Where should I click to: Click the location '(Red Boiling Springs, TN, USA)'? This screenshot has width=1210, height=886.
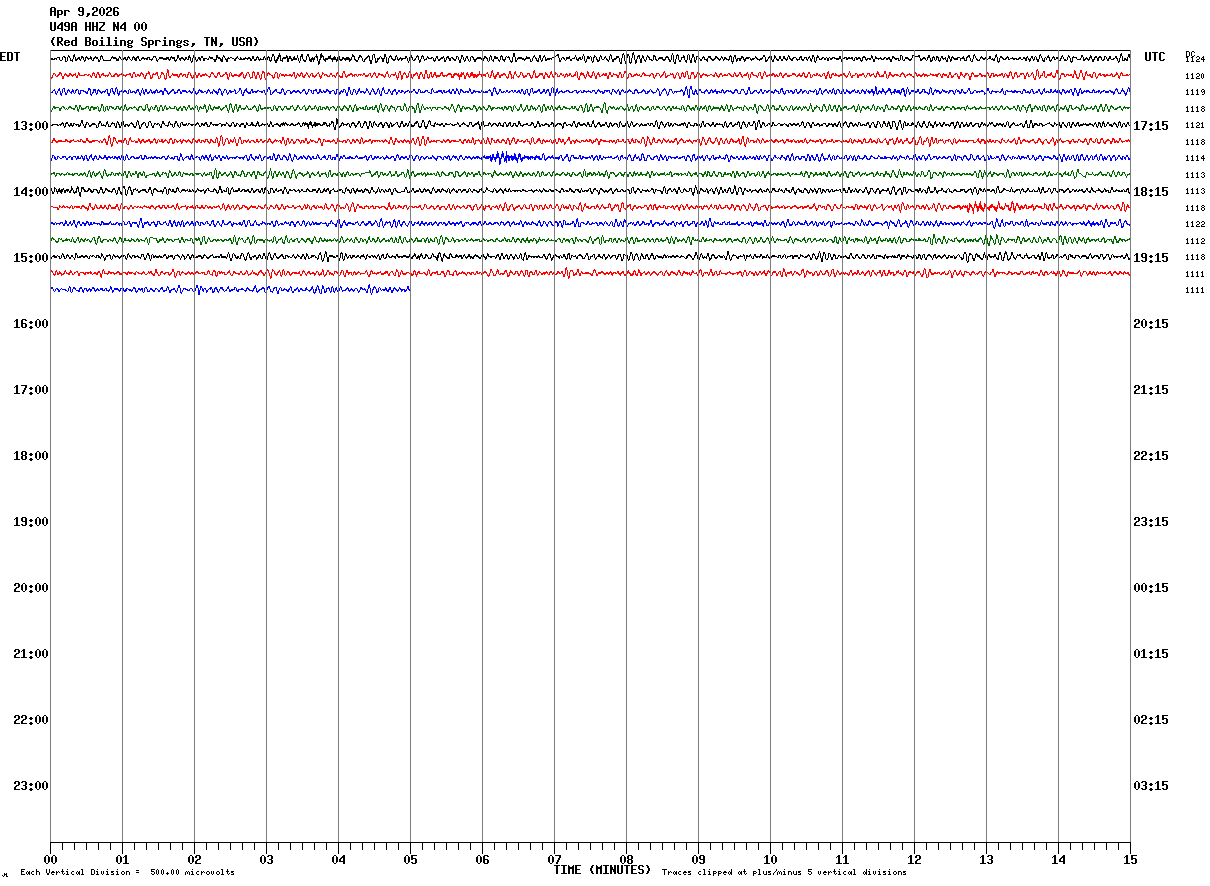pos(154,42)
